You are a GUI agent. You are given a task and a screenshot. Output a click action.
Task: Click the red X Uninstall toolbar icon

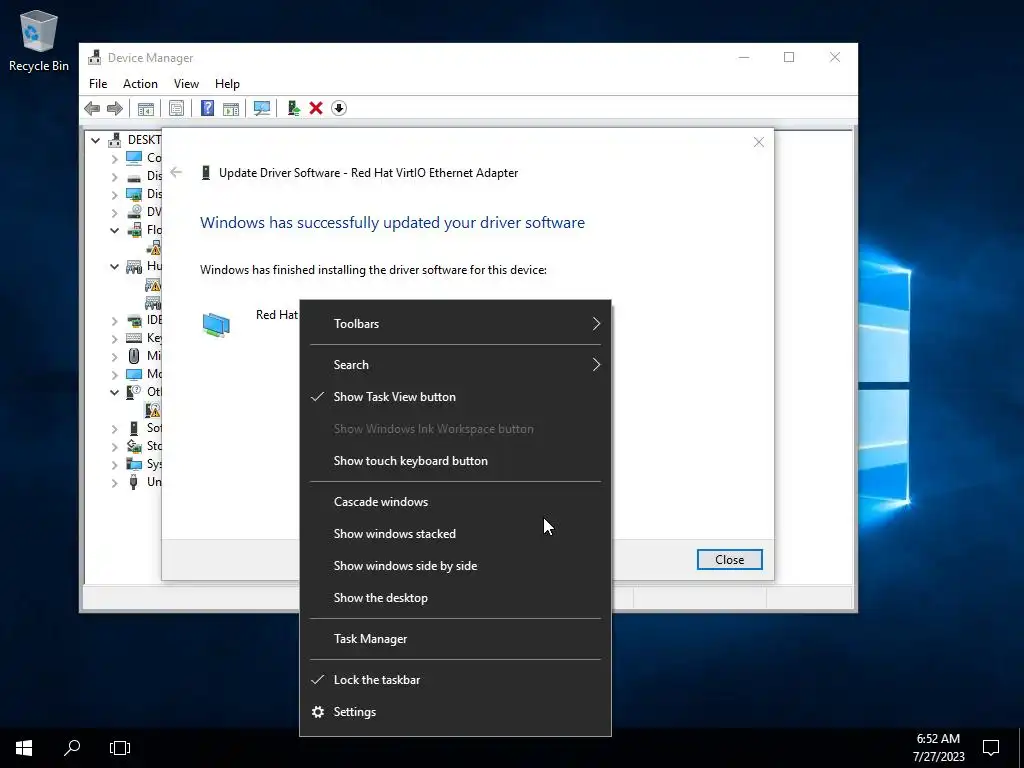[316, 108]
